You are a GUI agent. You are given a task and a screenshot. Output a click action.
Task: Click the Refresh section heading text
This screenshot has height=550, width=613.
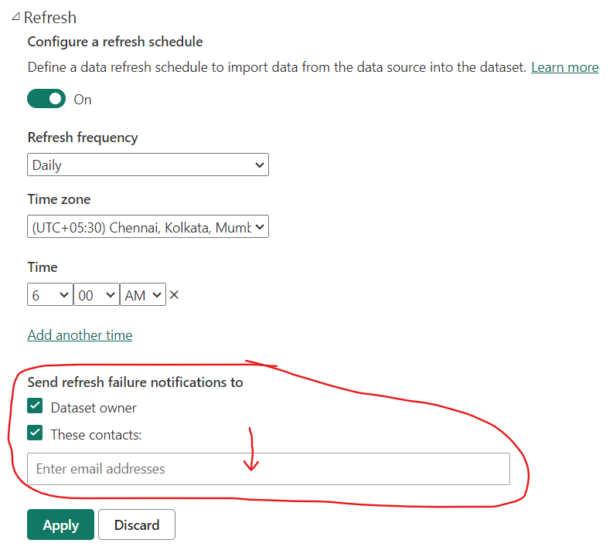tap(51, 18)
